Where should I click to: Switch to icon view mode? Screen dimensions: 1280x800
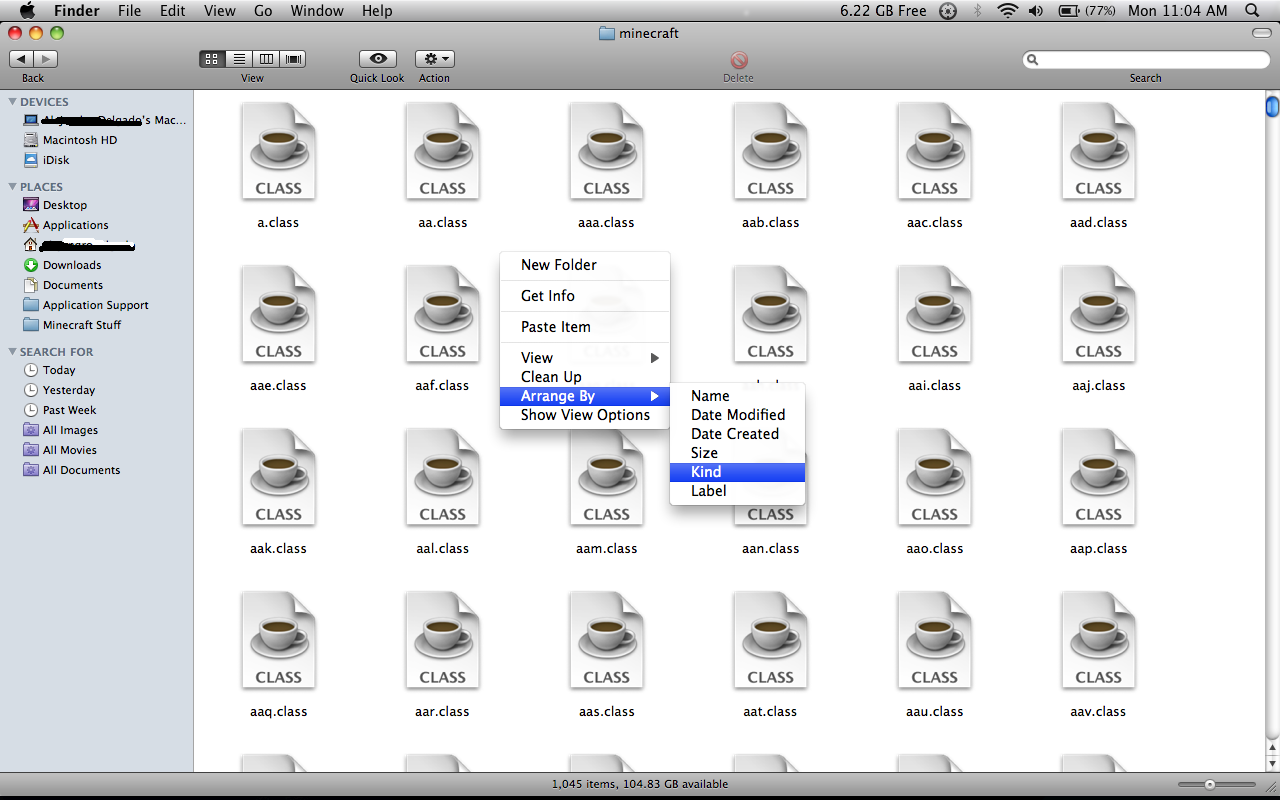(212, 59)
